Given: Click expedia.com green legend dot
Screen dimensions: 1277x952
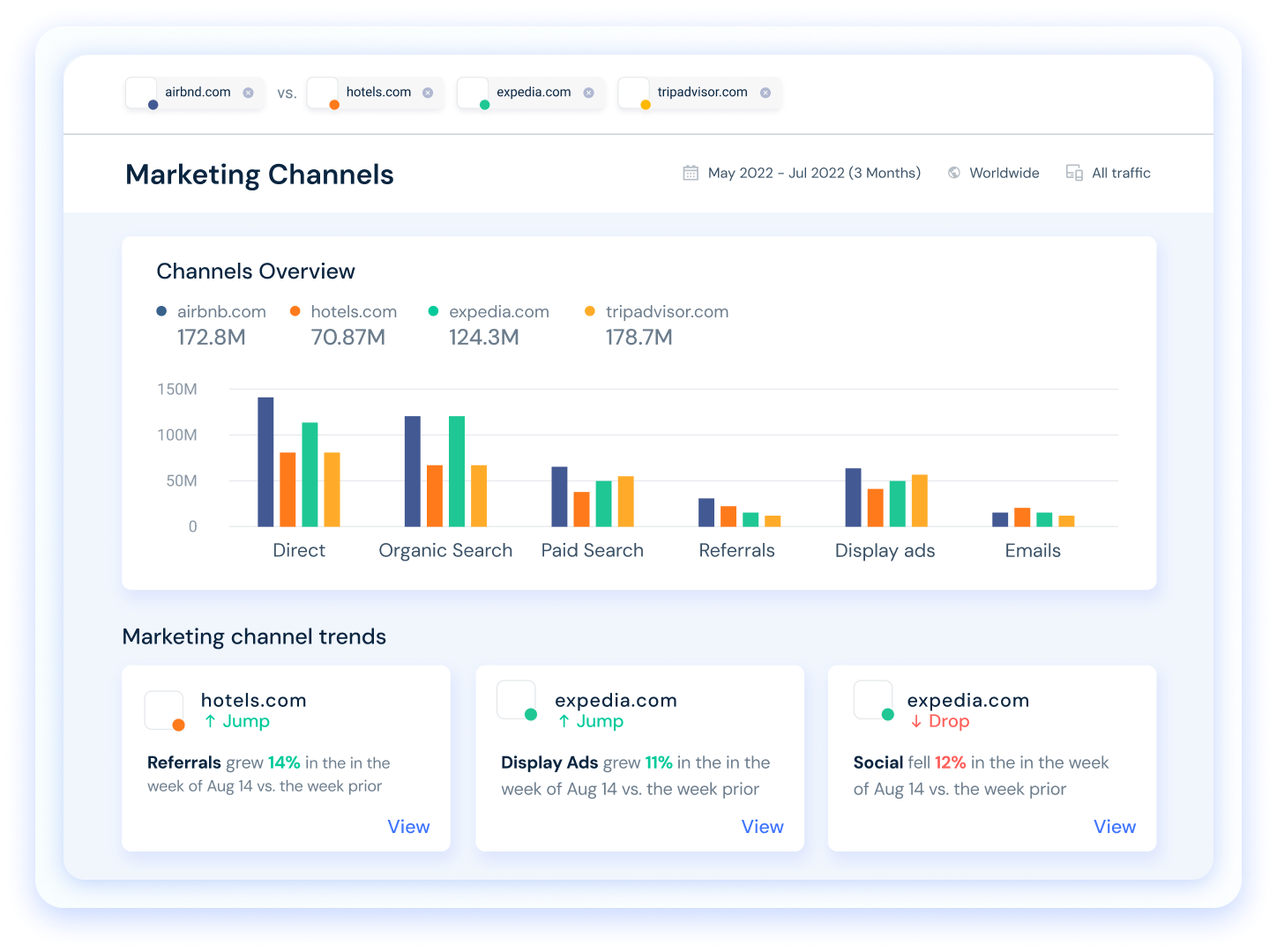Looking at the screenshot, I should 433,311.
